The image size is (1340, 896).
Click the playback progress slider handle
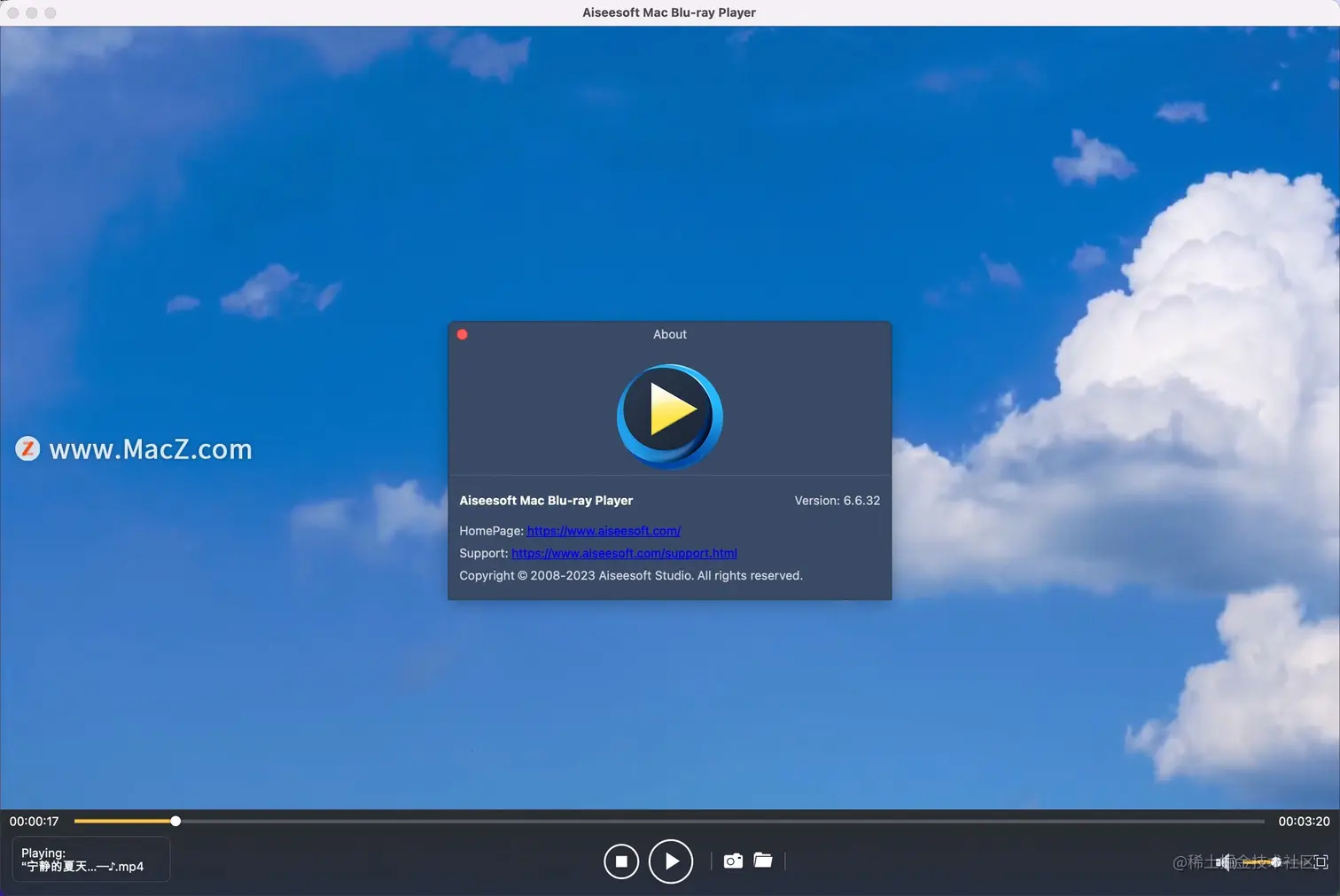click(175, 822)
